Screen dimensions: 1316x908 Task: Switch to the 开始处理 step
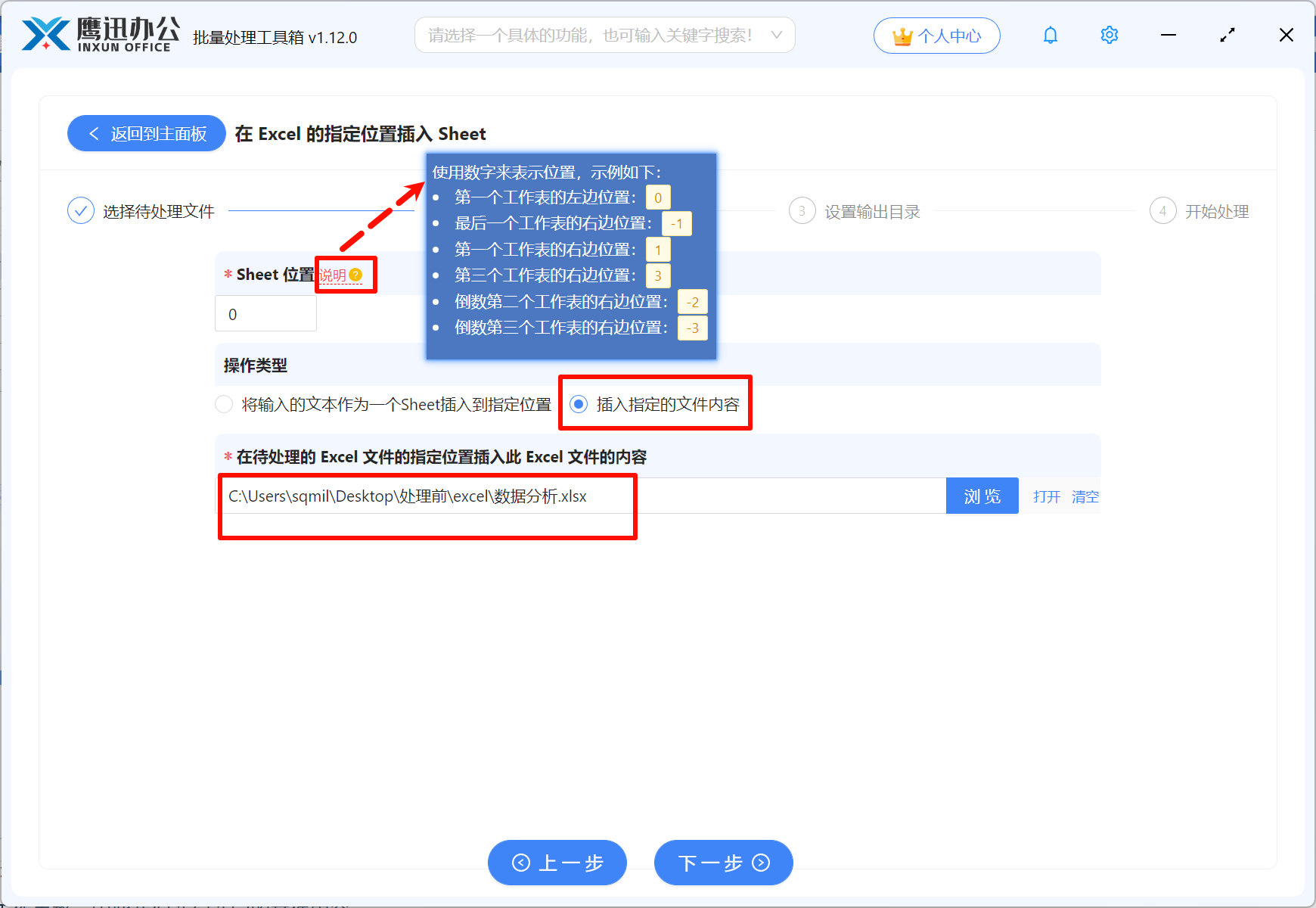[1200, 211]
